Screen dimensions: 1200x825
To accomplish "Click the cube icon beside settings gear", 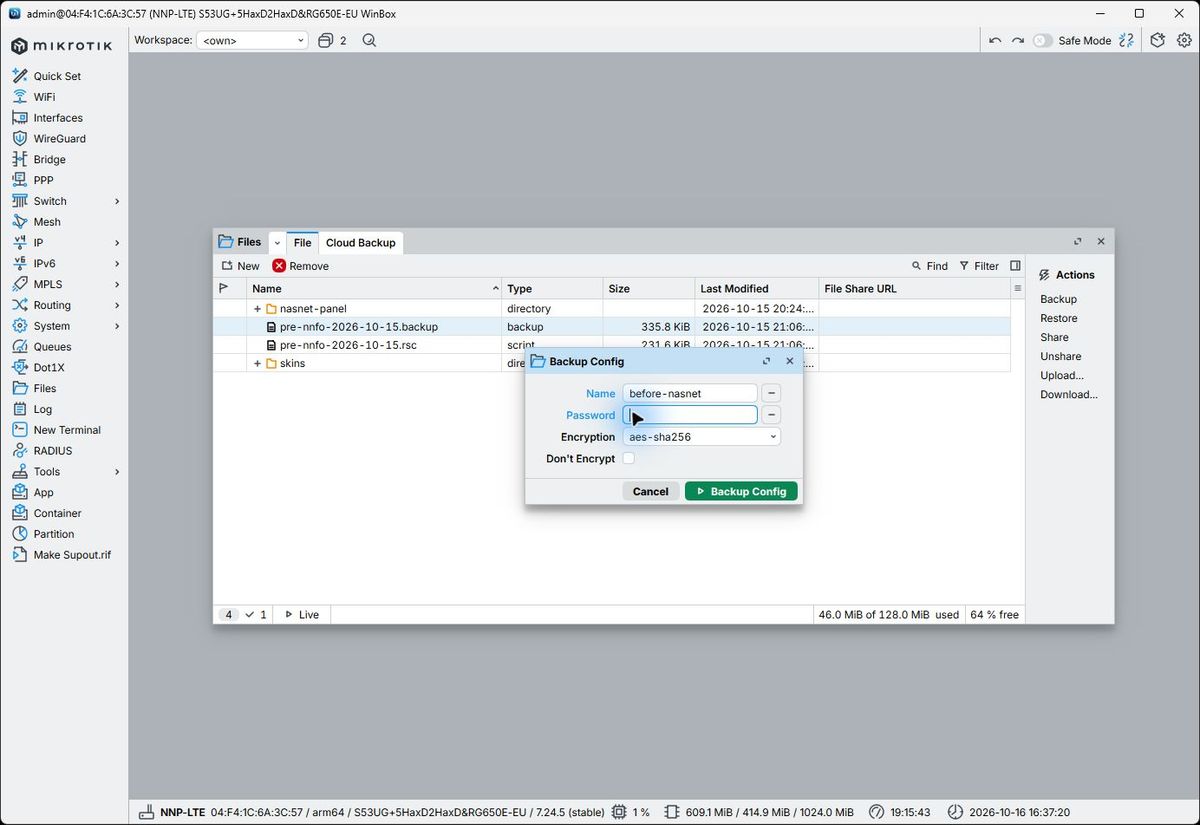I will click(1157, 40).
